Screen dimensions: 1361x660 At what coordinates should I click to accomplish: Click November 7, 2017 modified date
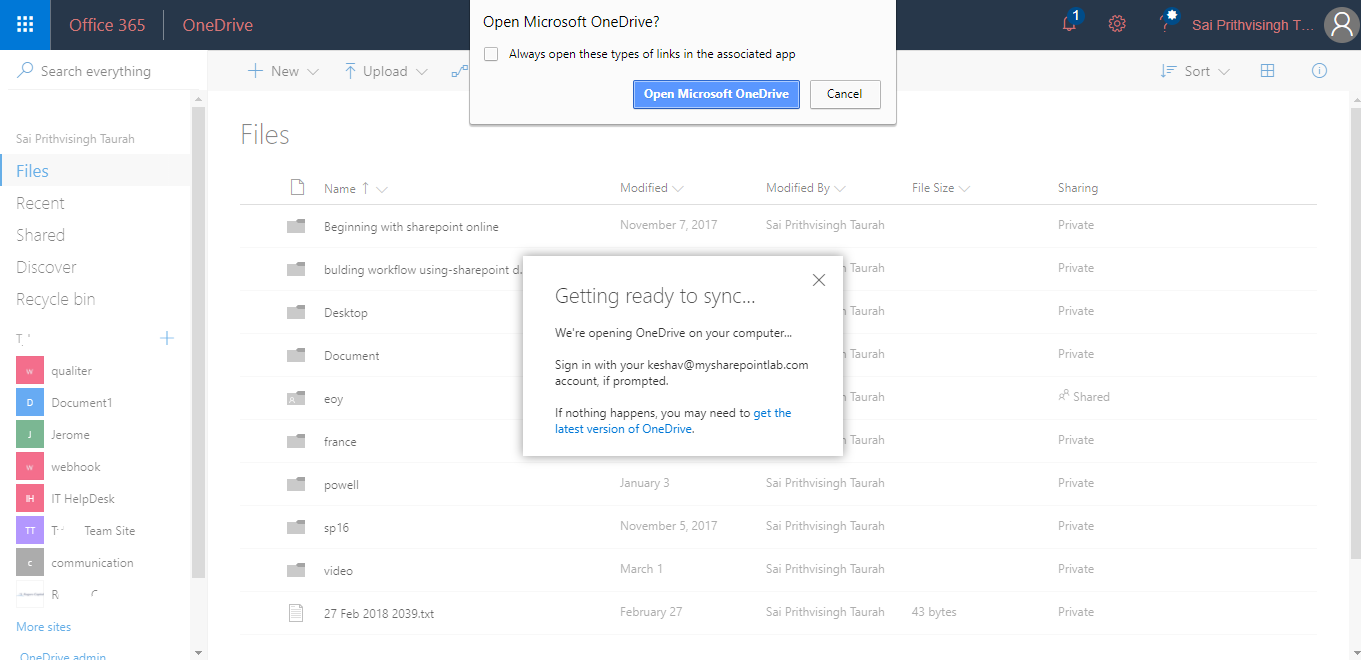668,225
